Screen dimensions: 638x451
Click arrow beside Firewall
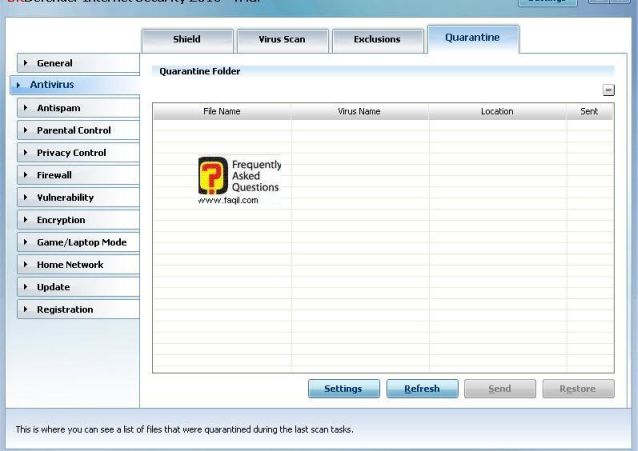pos(26,175)
